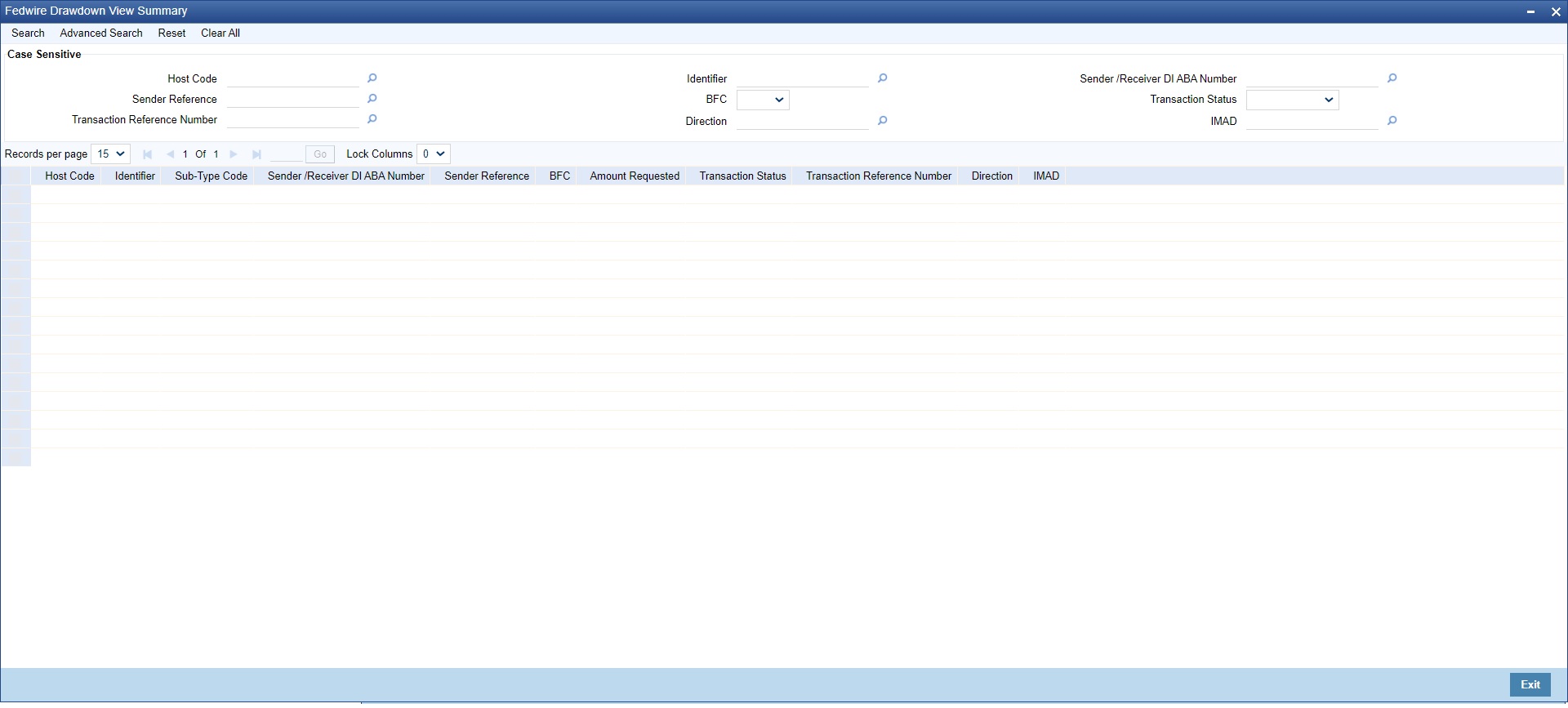Click the IMAD column header
The height and width of the screenshot is (708, 1568).
point(1046,176)
